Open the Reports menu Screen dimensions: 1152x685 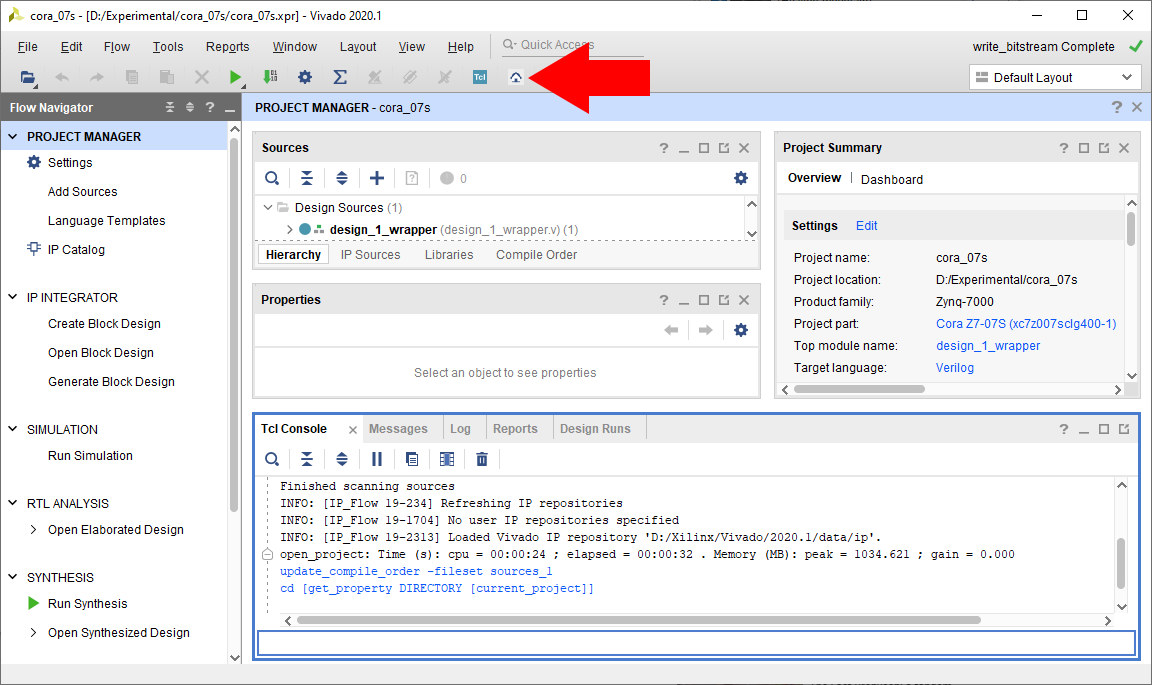coord(227,46)
